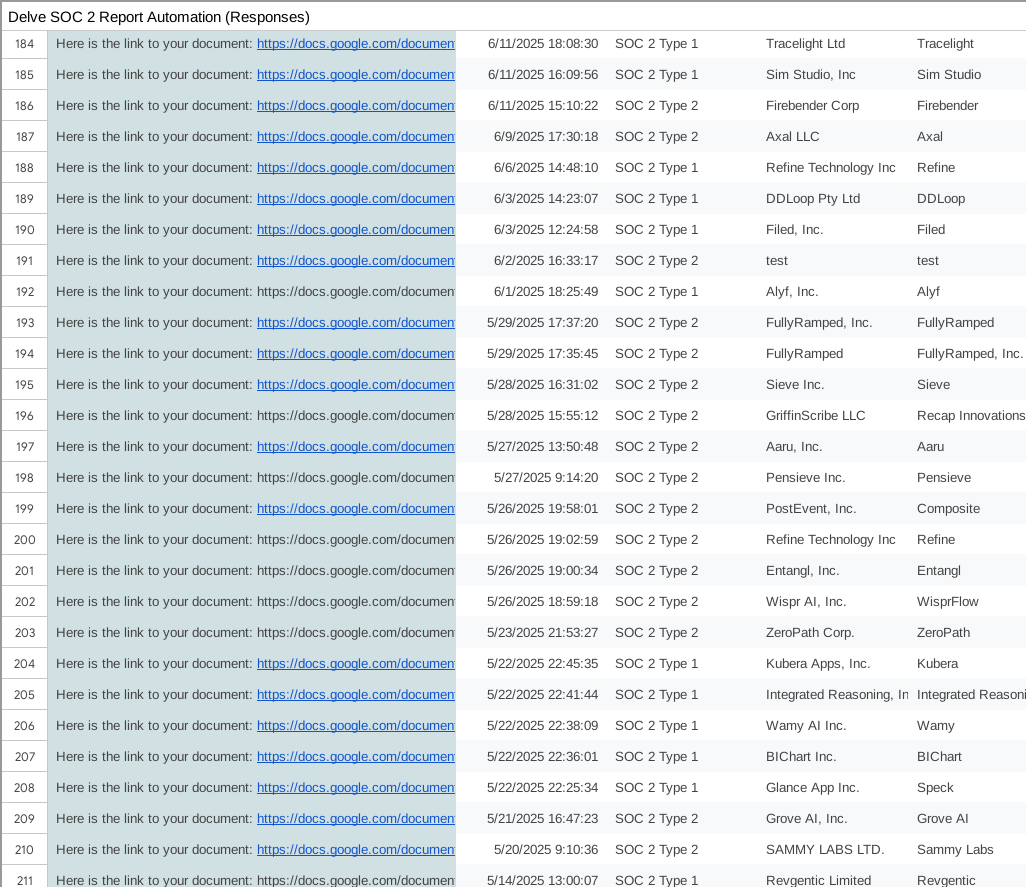Select cell 'SAMMY LABS LTD.'

824,849
